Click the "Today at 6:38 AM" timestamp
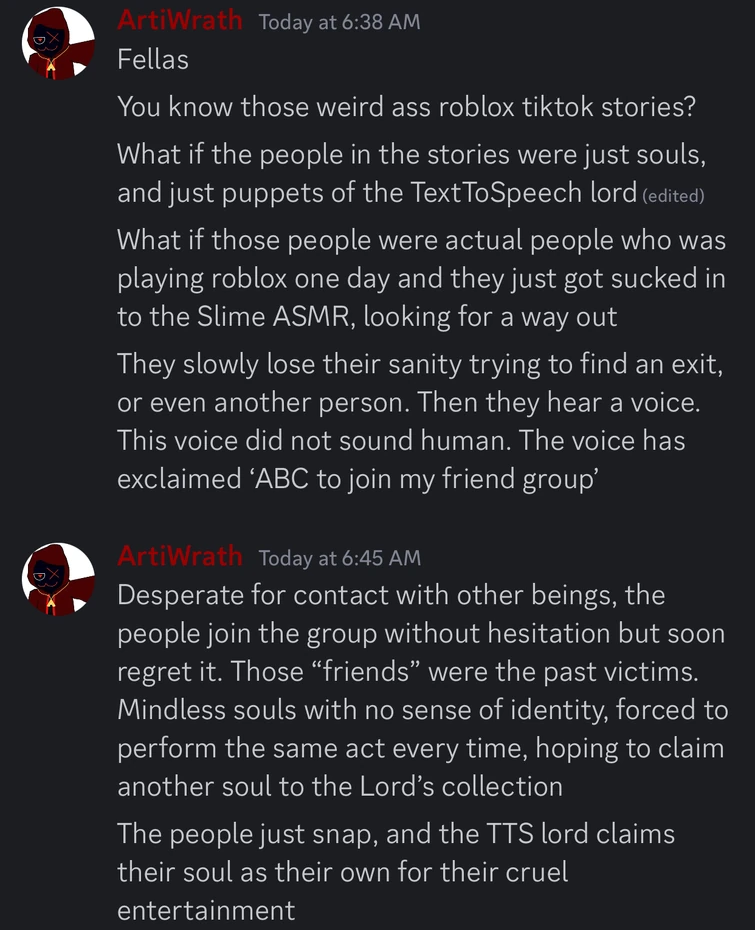The width and height of the screenshot is (755, 930). click(339, 22)
